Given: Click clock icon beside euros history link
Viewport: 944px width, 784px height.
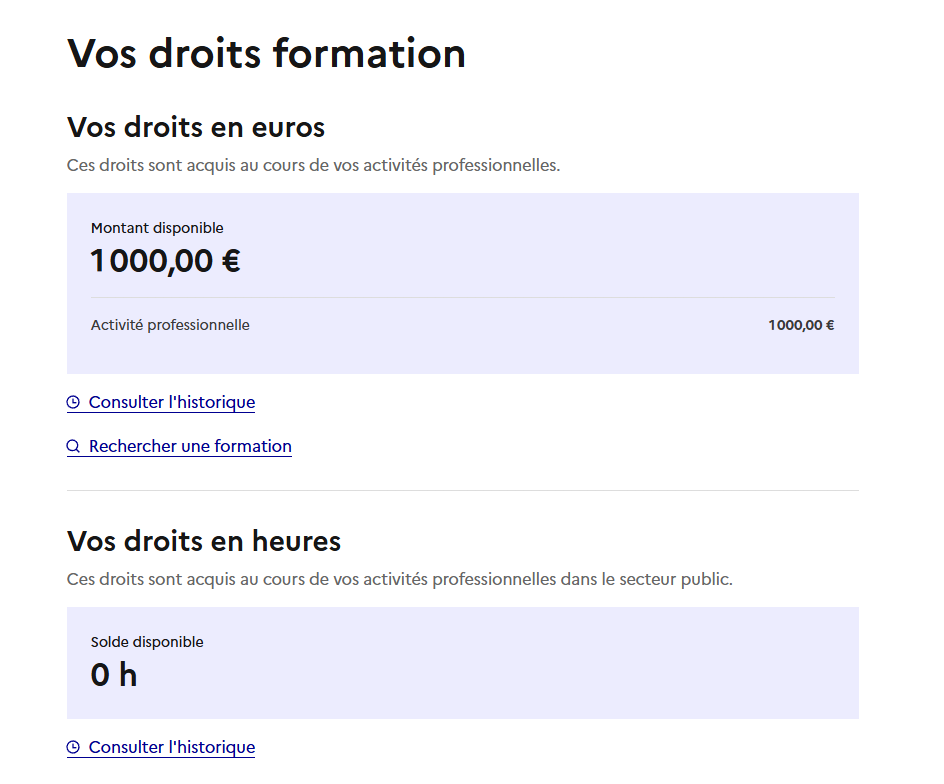Looking at the screenshot, I should point(73,402).
